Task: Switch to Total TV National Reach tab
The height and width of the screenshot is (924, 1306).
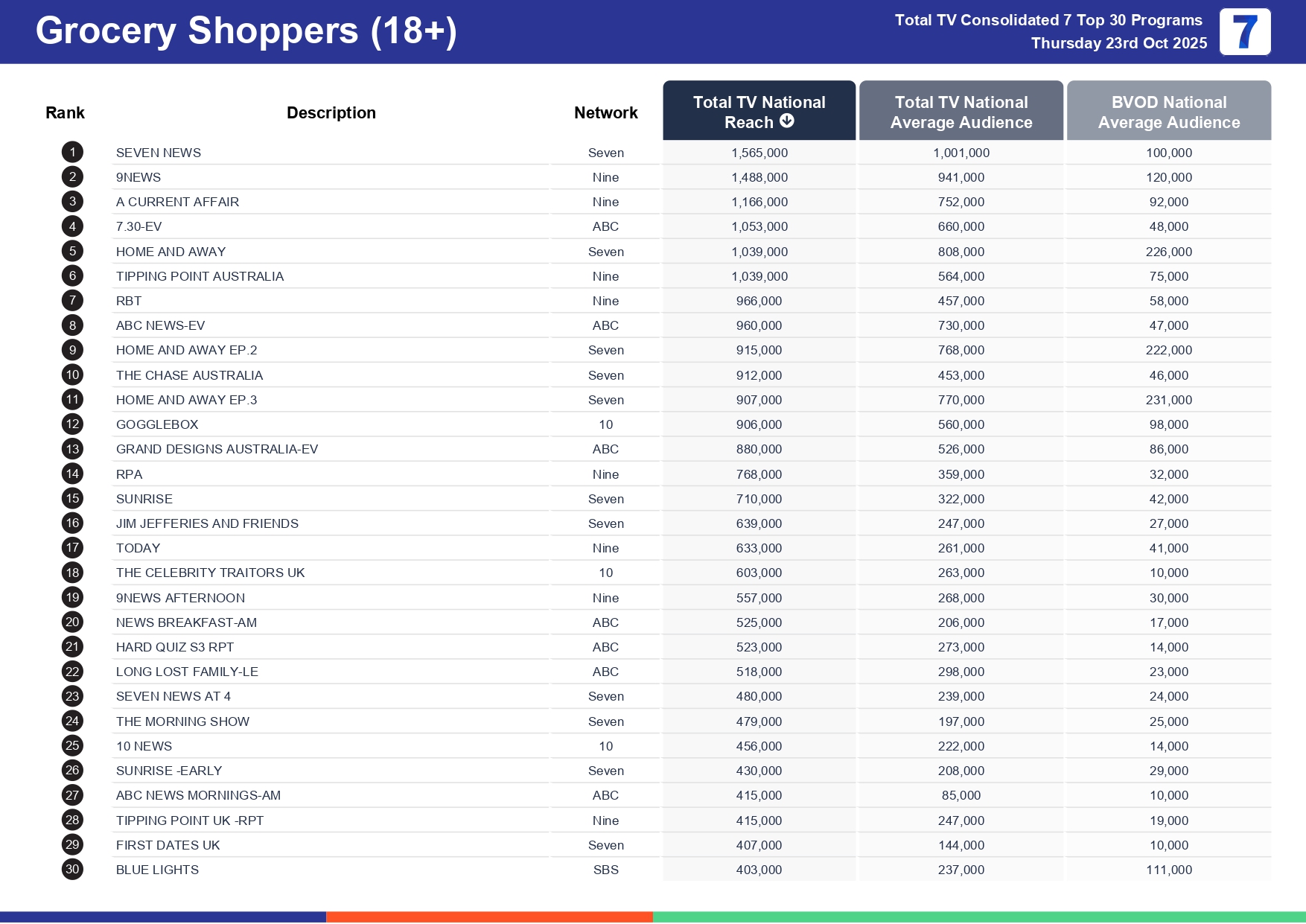Action: 758,110
